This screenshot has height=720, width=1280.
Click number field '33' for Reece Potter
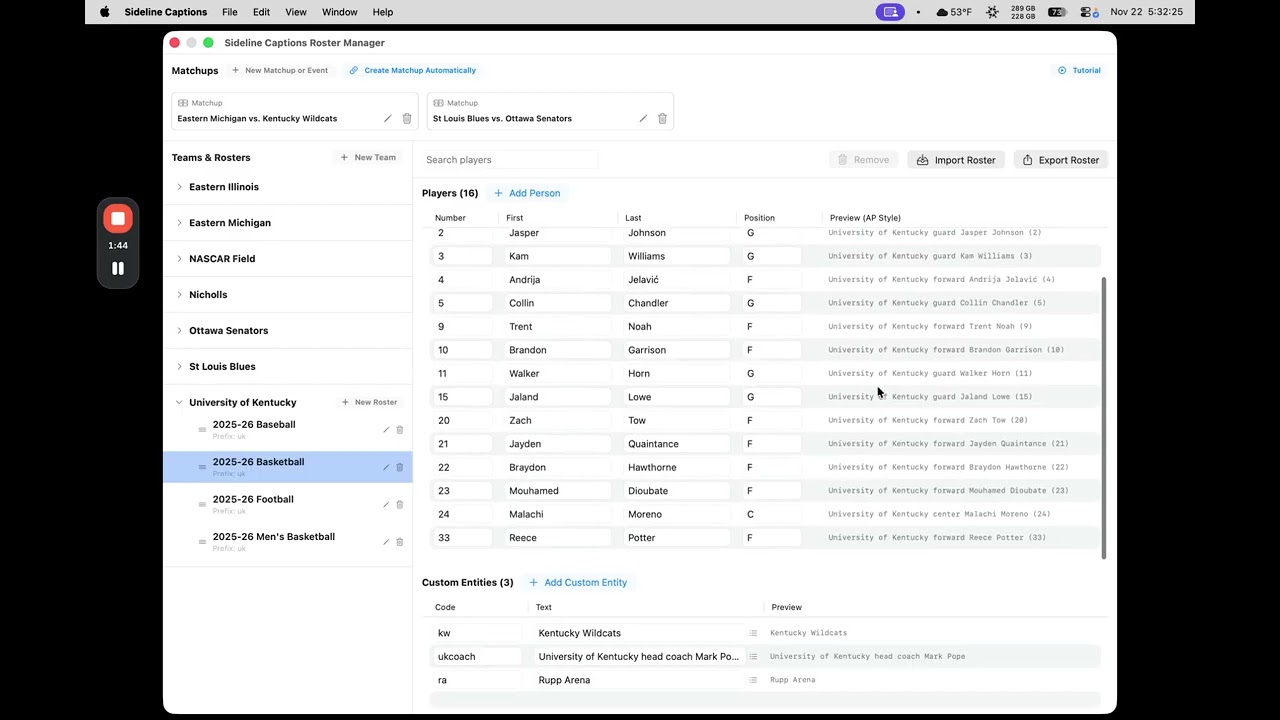[462, 538]
